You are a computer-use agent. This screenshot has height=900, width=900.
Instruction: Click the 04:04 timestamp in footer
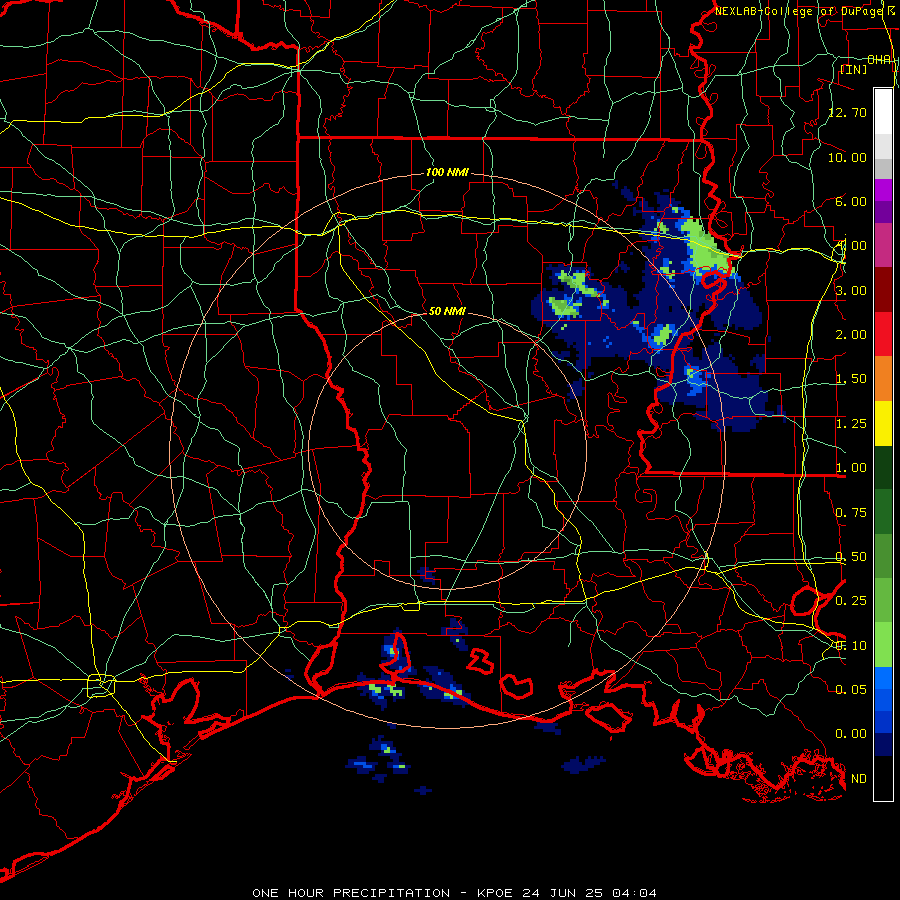click(634, 893)
